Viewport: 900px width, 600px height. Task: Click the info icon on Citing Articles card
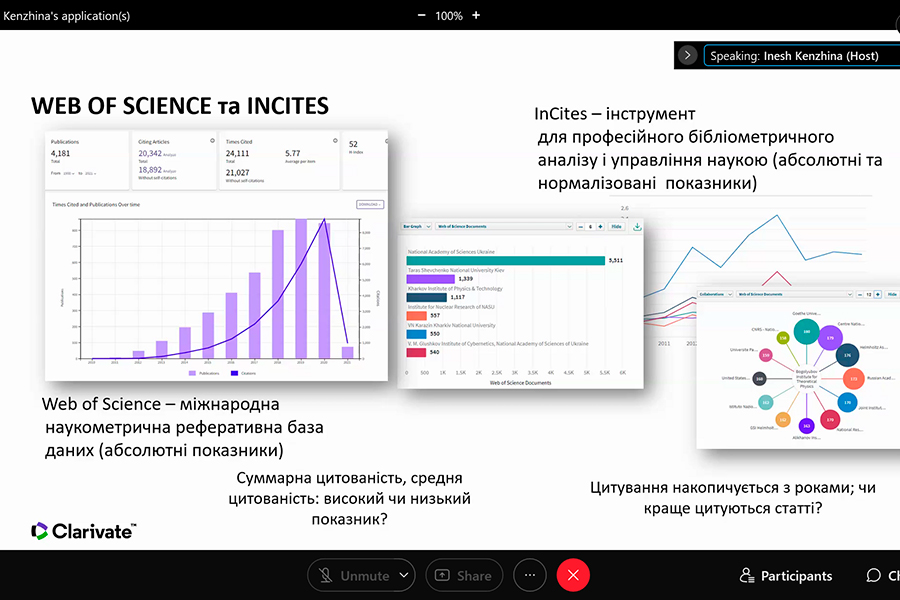point(212,141)
